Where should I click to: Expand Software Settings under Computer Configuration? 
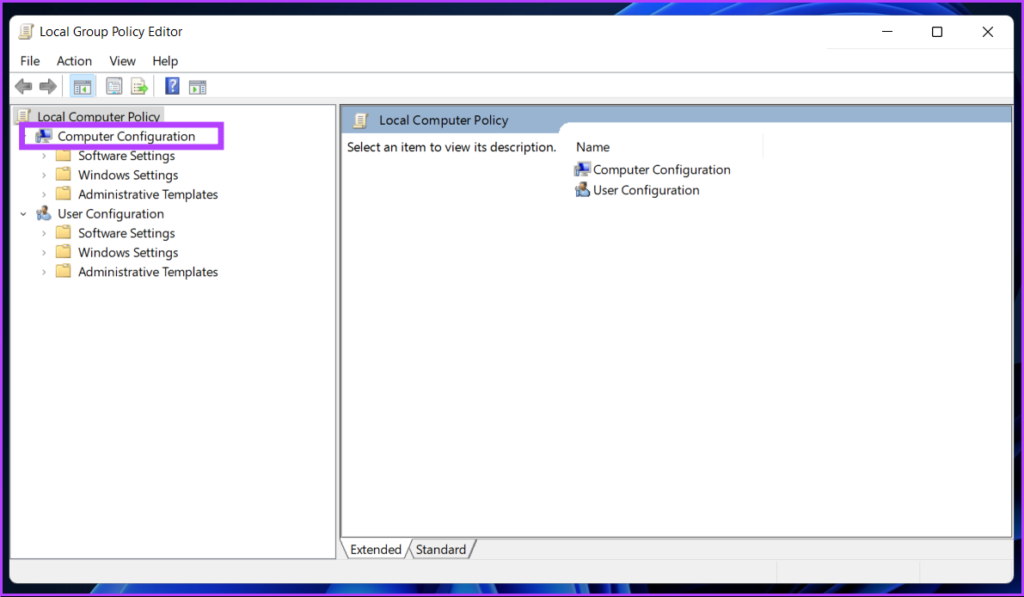point(44,156)
